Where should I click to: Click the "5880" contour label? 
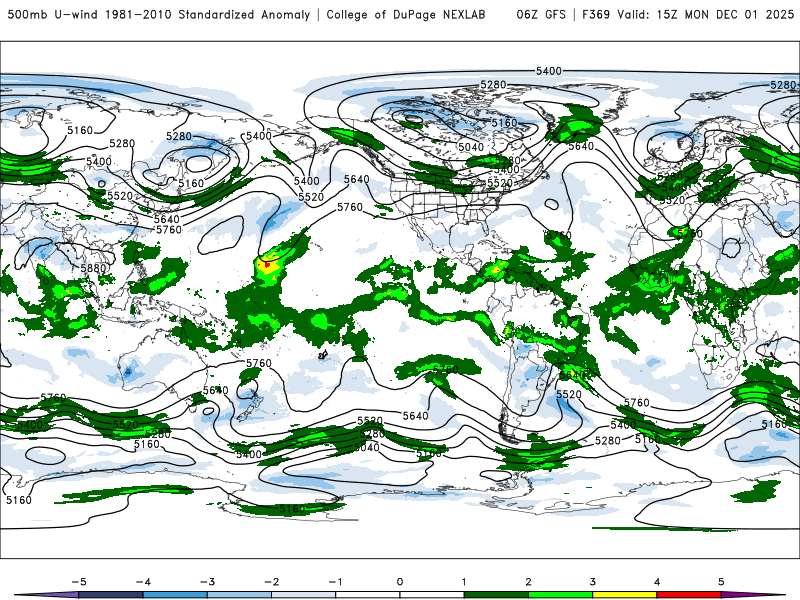point(93,268)
